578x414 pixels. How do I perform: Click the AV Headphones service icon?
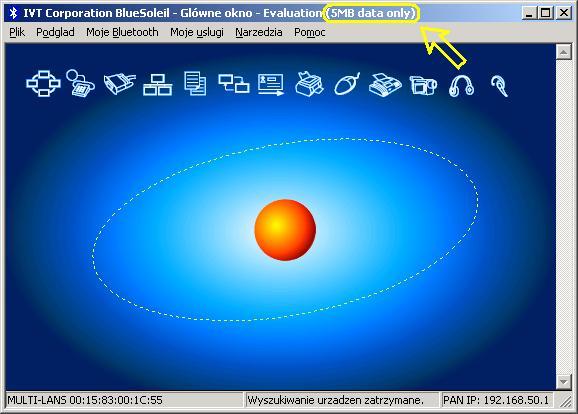(x=462, y=85)
